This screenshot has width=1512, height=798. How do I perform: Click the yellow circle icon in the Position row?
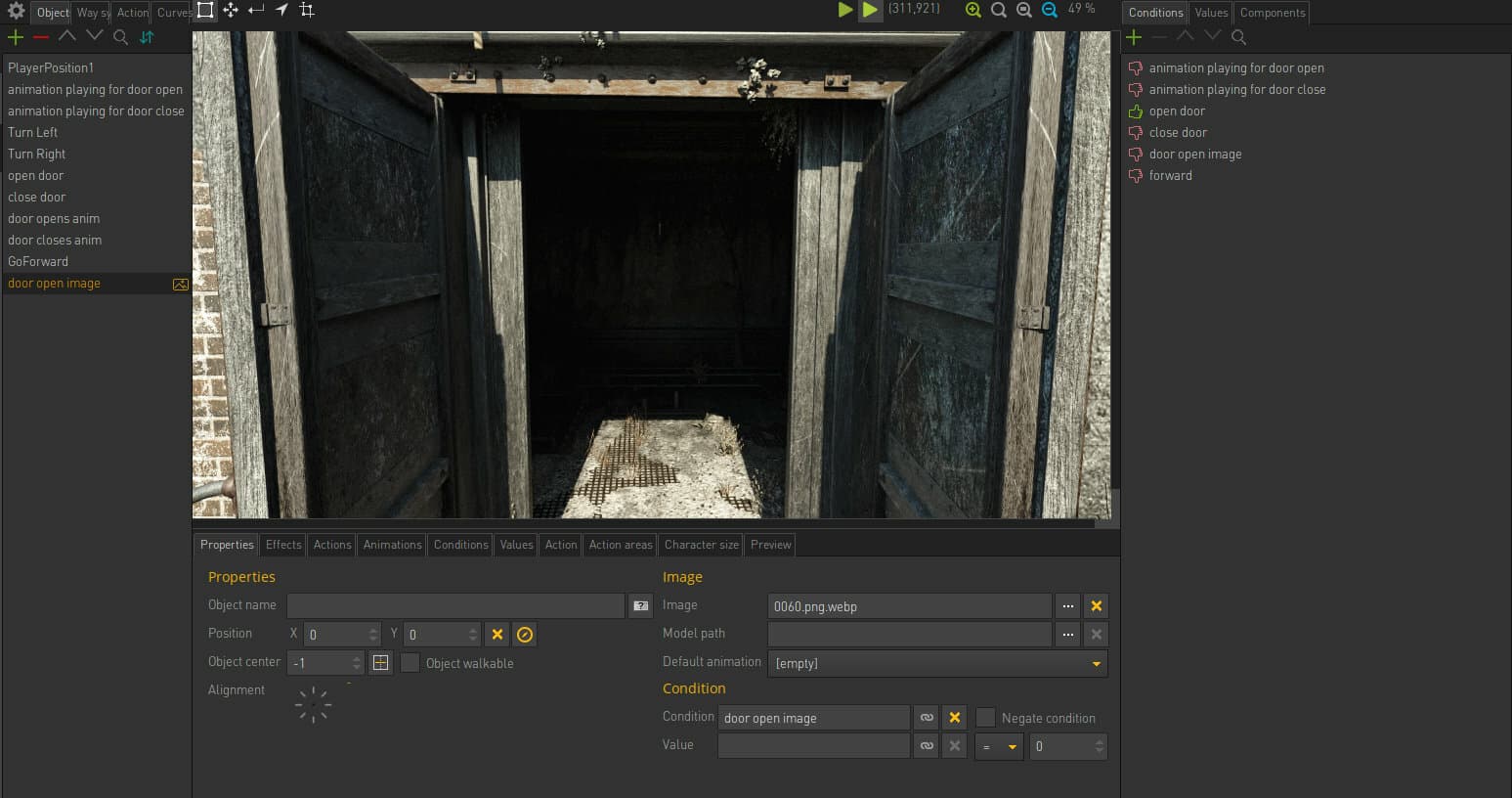(525, 635)
